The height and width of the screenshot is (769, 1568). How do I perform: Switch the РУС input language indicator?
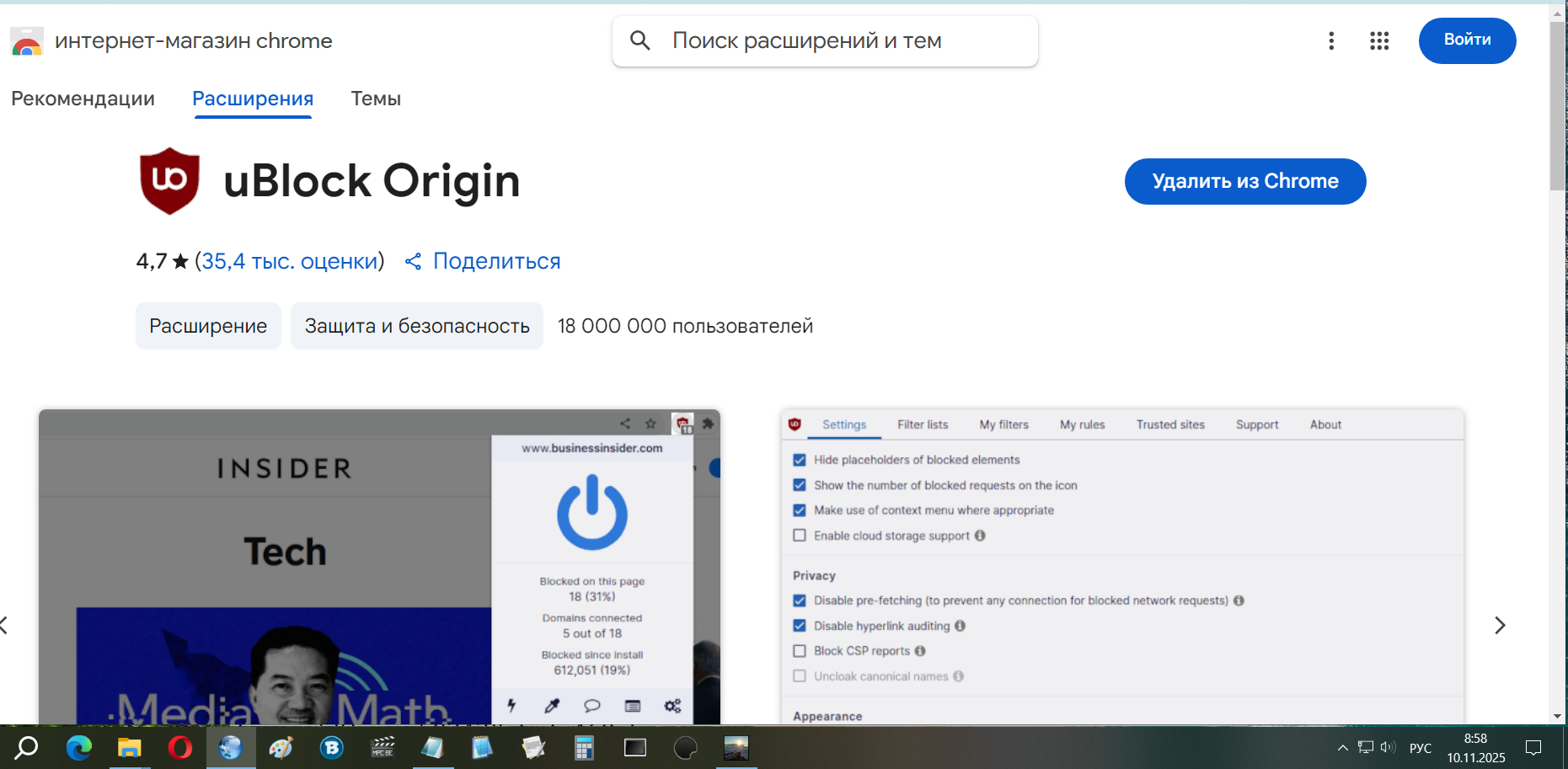[1421, 748]
